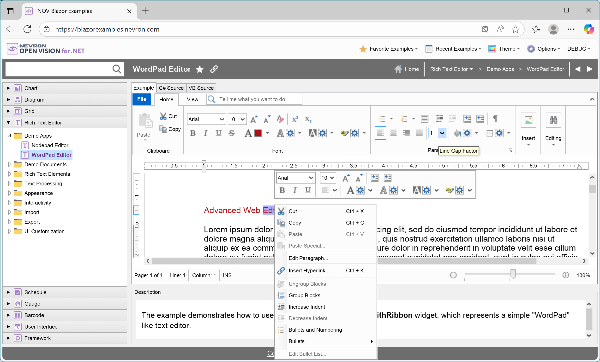Open the ribbon font family combo box
This screenshot has width=600, height=362.
(x=206, y=119)
